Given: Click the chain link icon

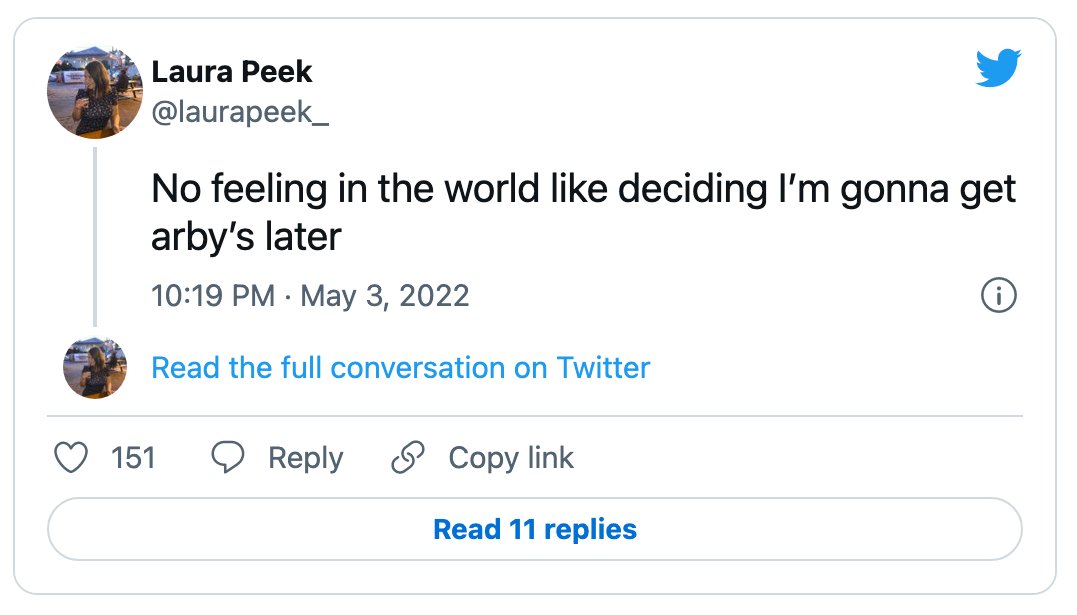Looking at the screenshot, I should (408, 458).
